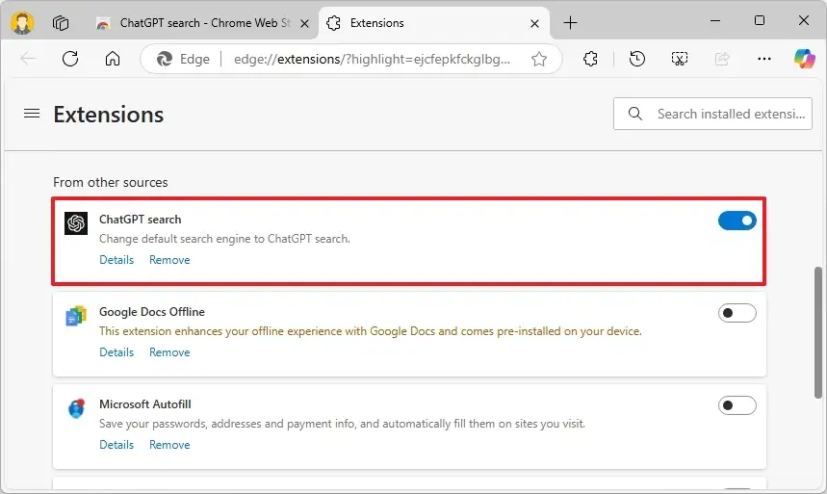Go to the Home page icon
Viewport: 827px width, 494px height.
(x=112, y=59)
